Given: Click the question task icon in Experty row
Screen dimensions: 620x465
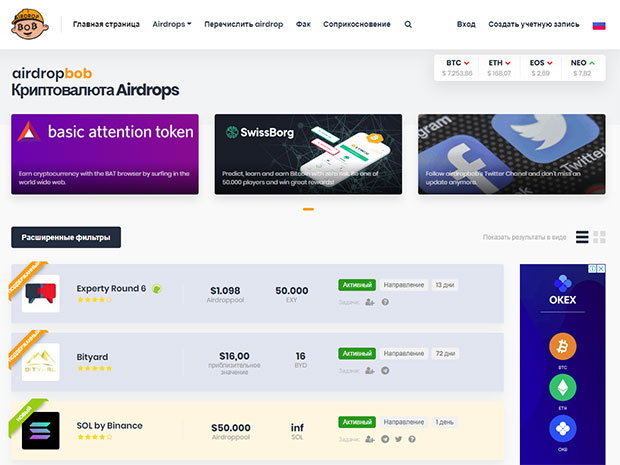Looking at the screenshot, I should (385, 302).
